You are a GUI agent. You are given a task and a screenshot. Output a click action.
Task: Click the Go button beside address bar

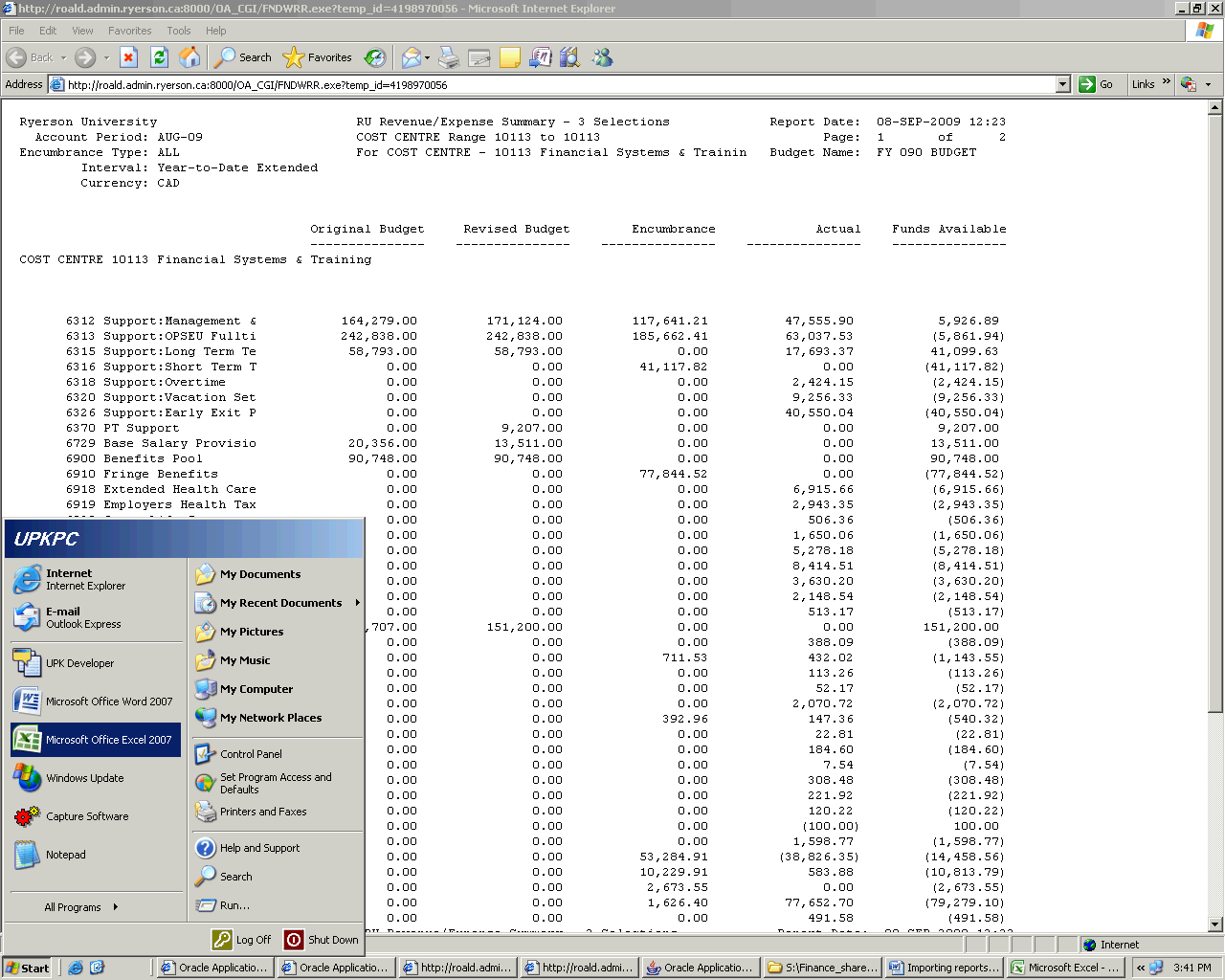tap(1097, 84)
